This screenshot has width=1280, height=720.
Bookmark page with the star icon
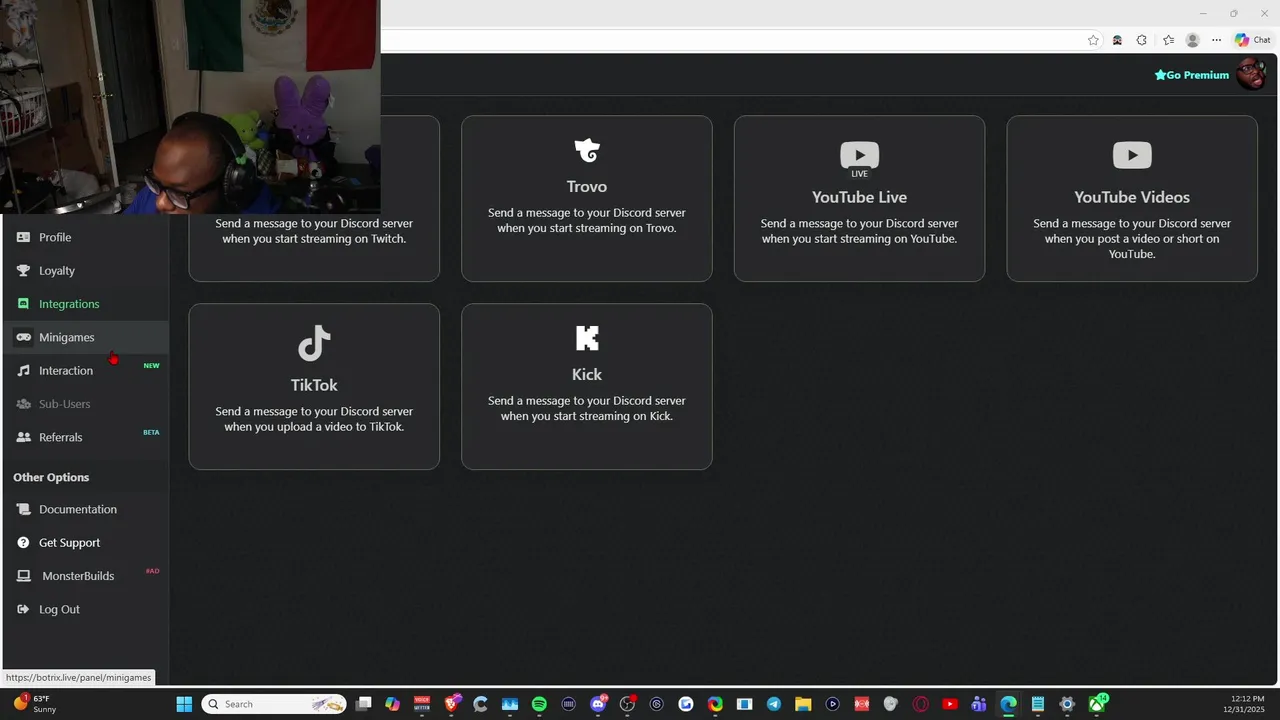click(1093, 40)
